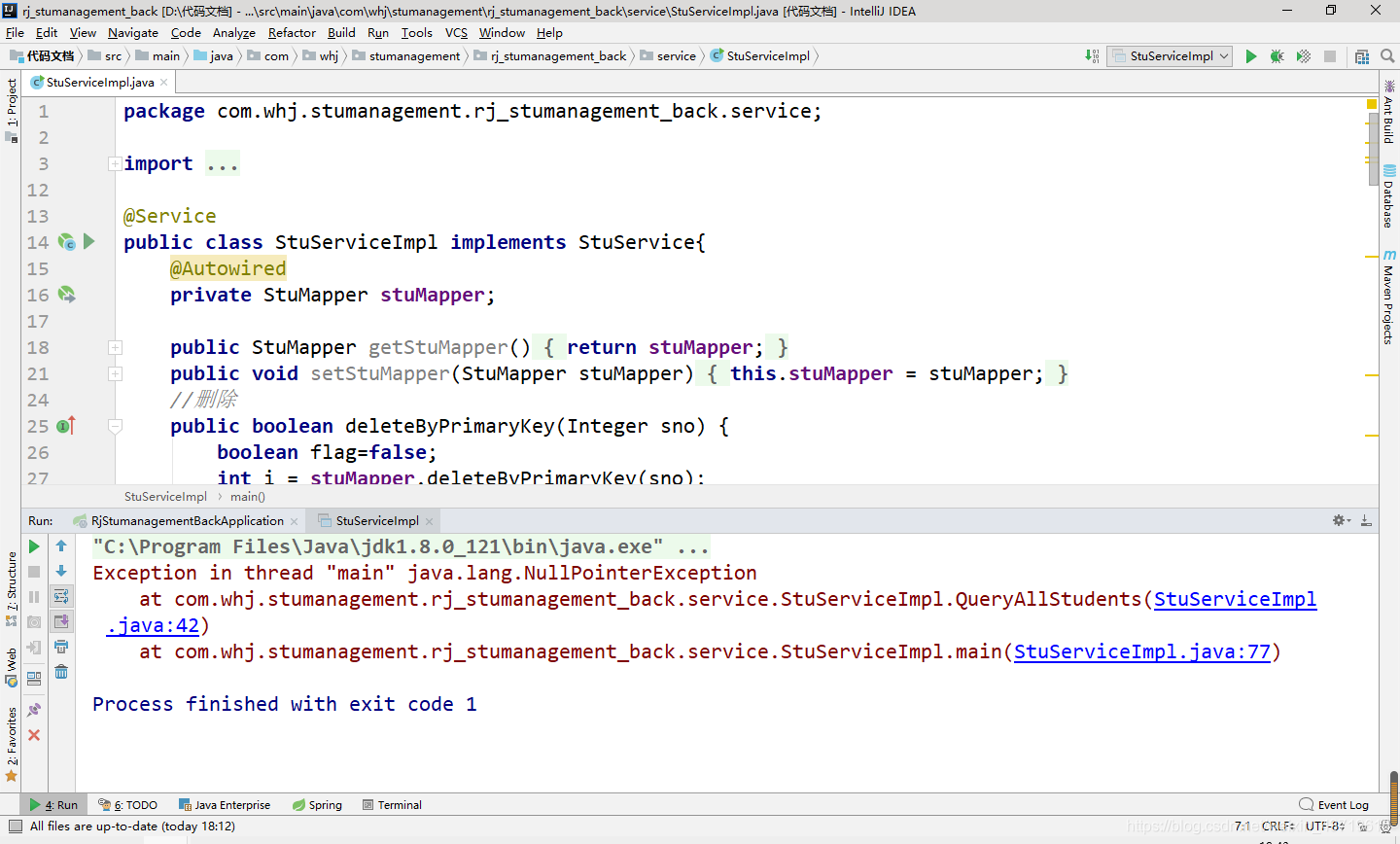The height and width of the screenshot is (844, 1400).
Task: Open Run panel settings gear menu
Action: coord(1341,521)
